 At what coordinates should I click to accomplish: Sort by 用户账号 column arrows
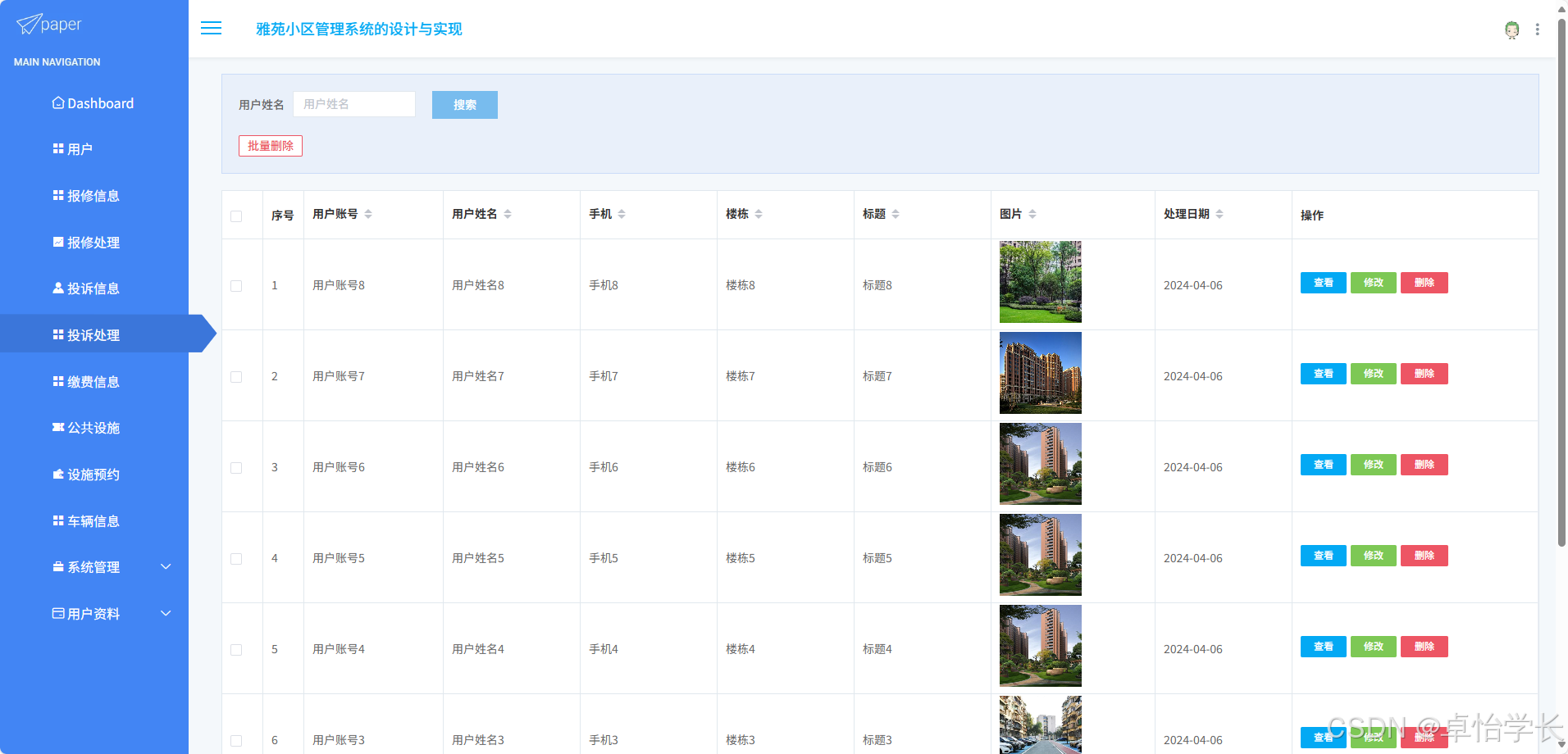(x=368, y=214)
